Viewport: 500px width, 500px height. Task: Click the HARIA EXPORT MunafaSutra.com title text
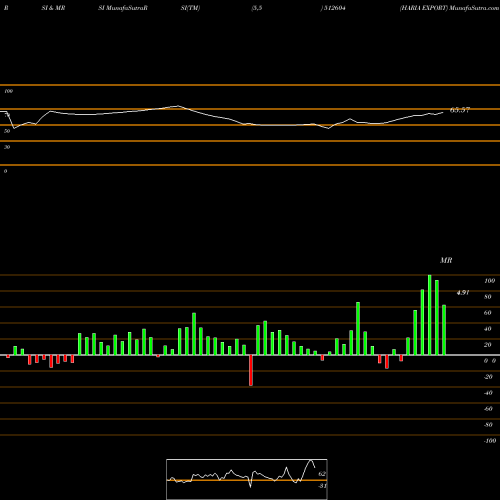click(449, 8)
